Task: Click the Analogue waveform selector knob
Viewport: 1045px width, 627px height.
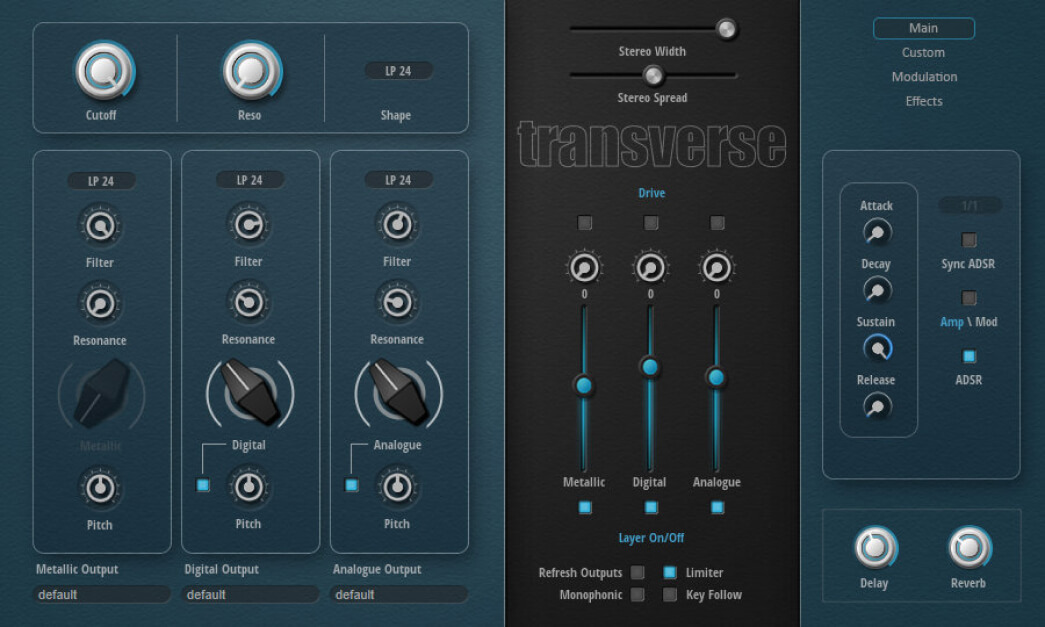Action: tap(399, 393)
